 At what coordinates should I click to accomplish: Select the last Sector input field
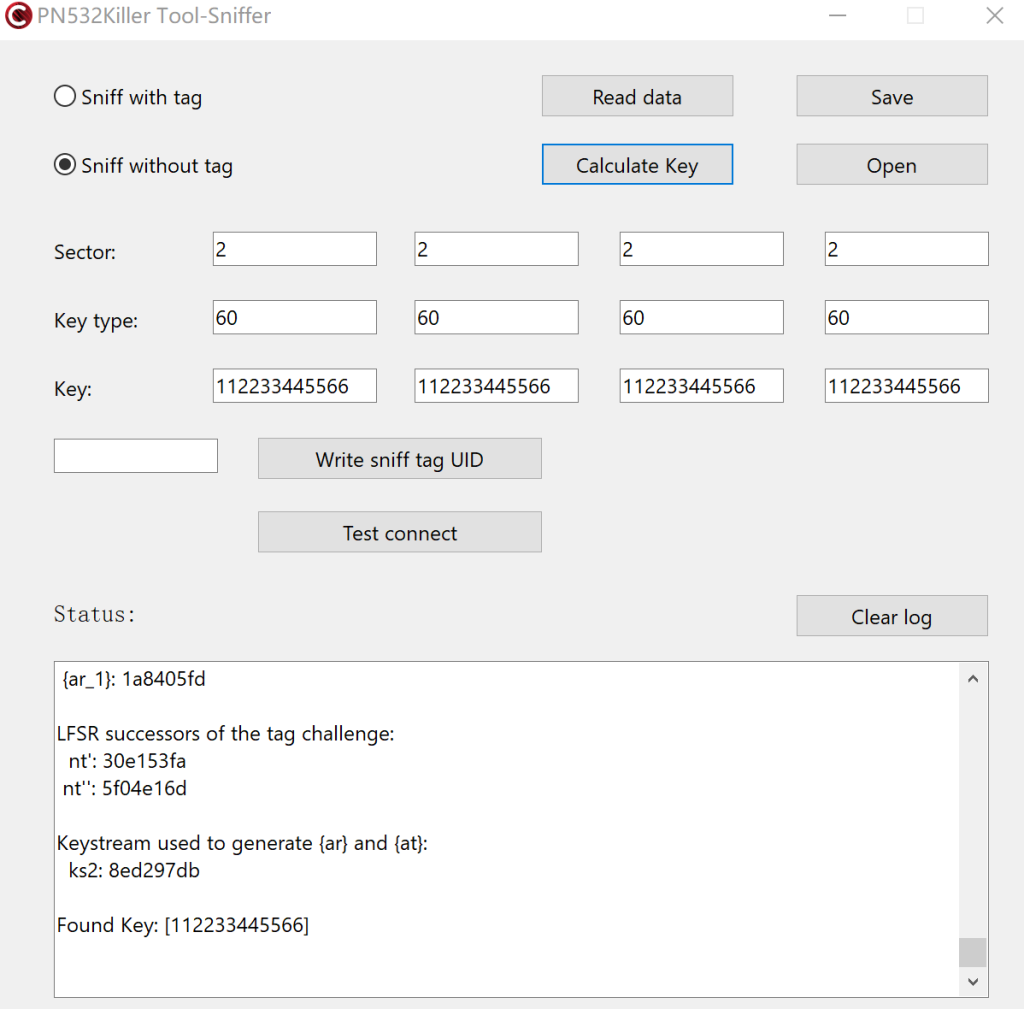[x=905, y=248]
